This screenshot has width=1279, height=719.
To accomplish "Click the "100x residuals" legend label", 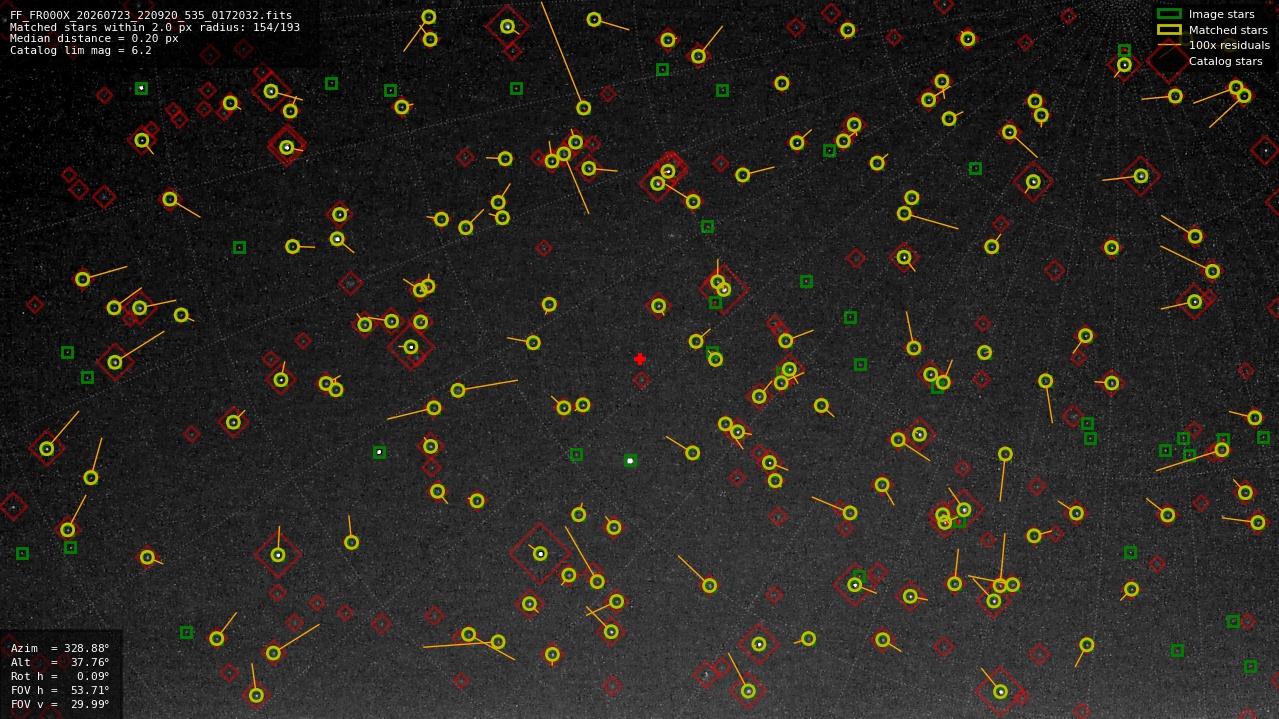I will 1229,45.
